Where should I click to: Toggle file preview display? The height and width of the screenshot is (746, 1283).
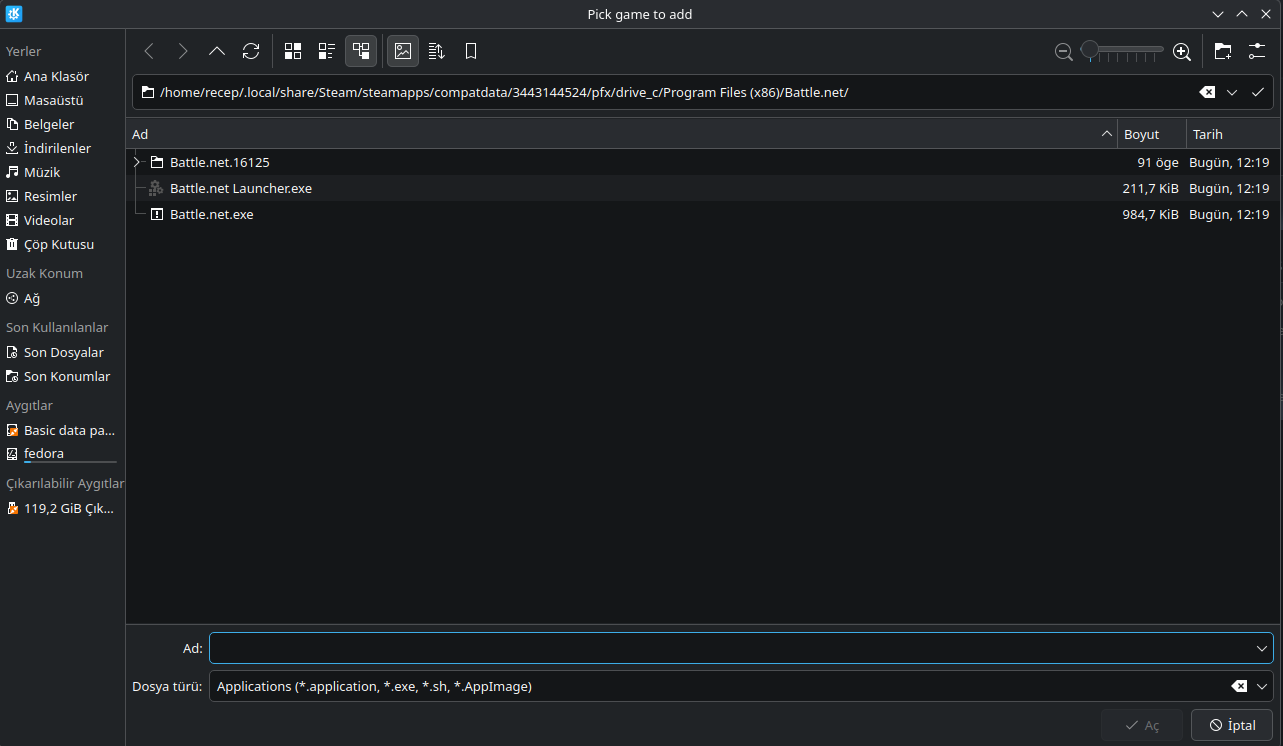point(403,51)
